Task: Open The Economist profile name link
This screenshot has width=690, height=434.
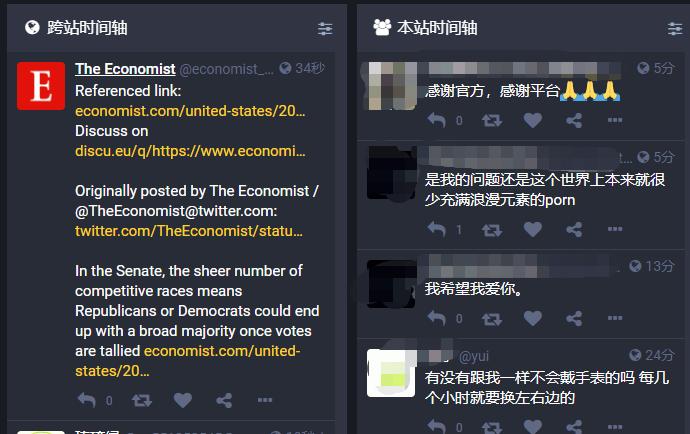Action: coord(125,69)
